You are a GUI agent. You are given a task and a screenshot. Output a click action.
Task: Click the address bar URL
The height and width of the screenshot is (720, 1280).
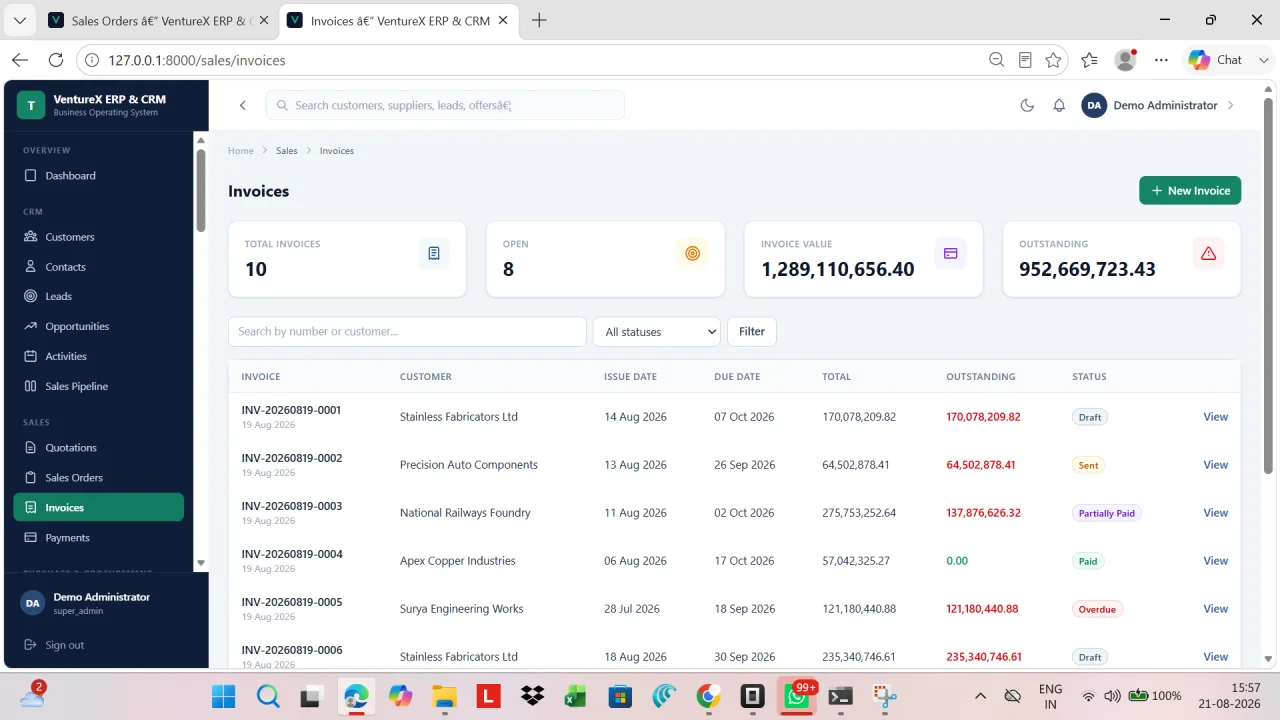point(197,60)
